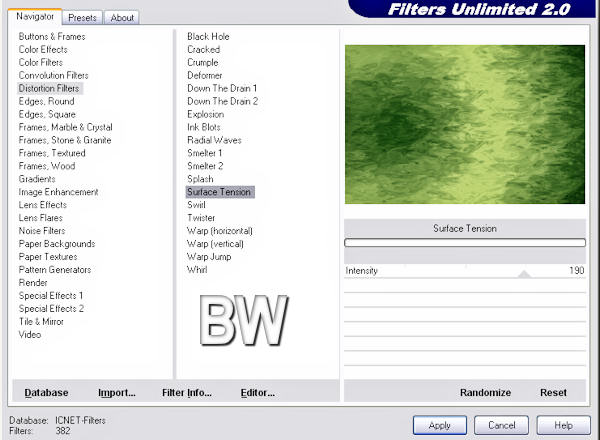Select the Warp Jump filter
The width and height of the screenshot is (600, 440).
pyautogui.click(x=209, y=257)
